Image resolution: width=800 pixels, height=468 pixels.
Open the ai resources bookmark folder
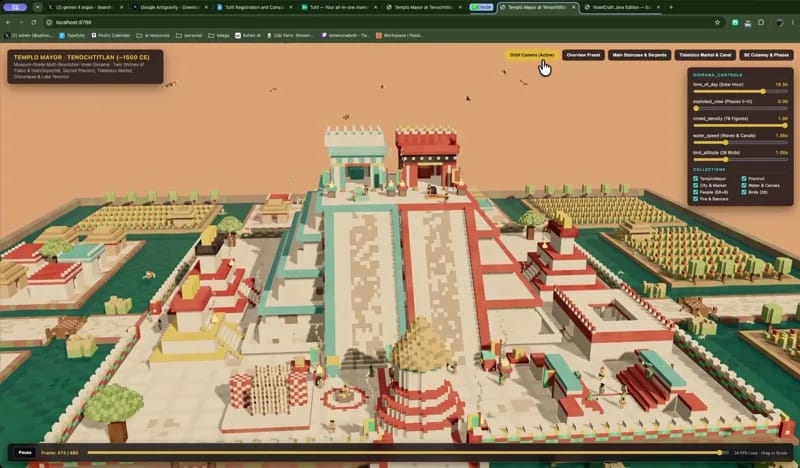153,36
